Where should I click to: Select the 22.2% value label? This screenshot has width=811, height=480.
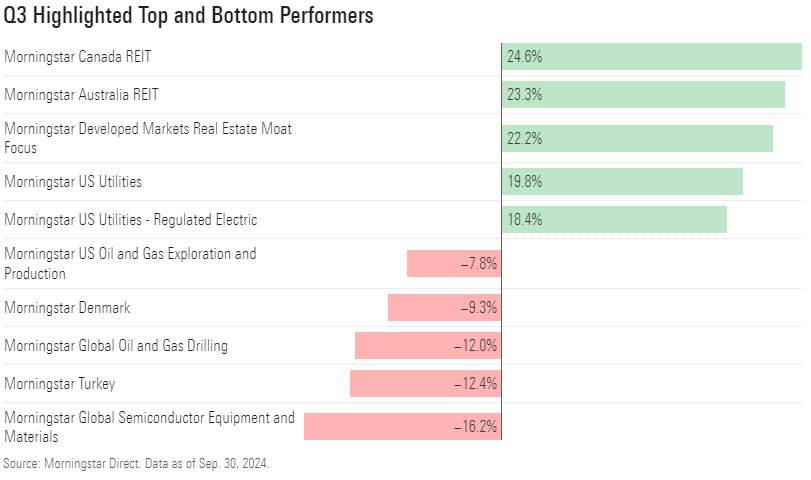(524, 139)
